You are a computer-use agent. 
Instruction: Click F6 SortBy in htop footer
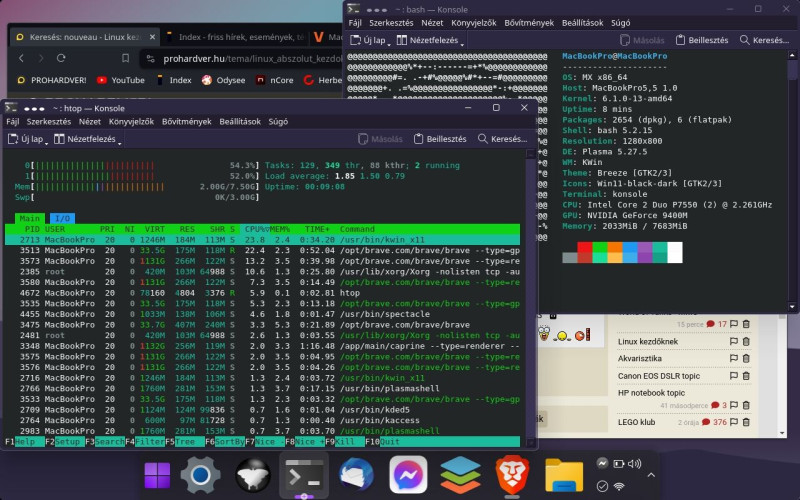pyautogui.click(x=224, y=442)
